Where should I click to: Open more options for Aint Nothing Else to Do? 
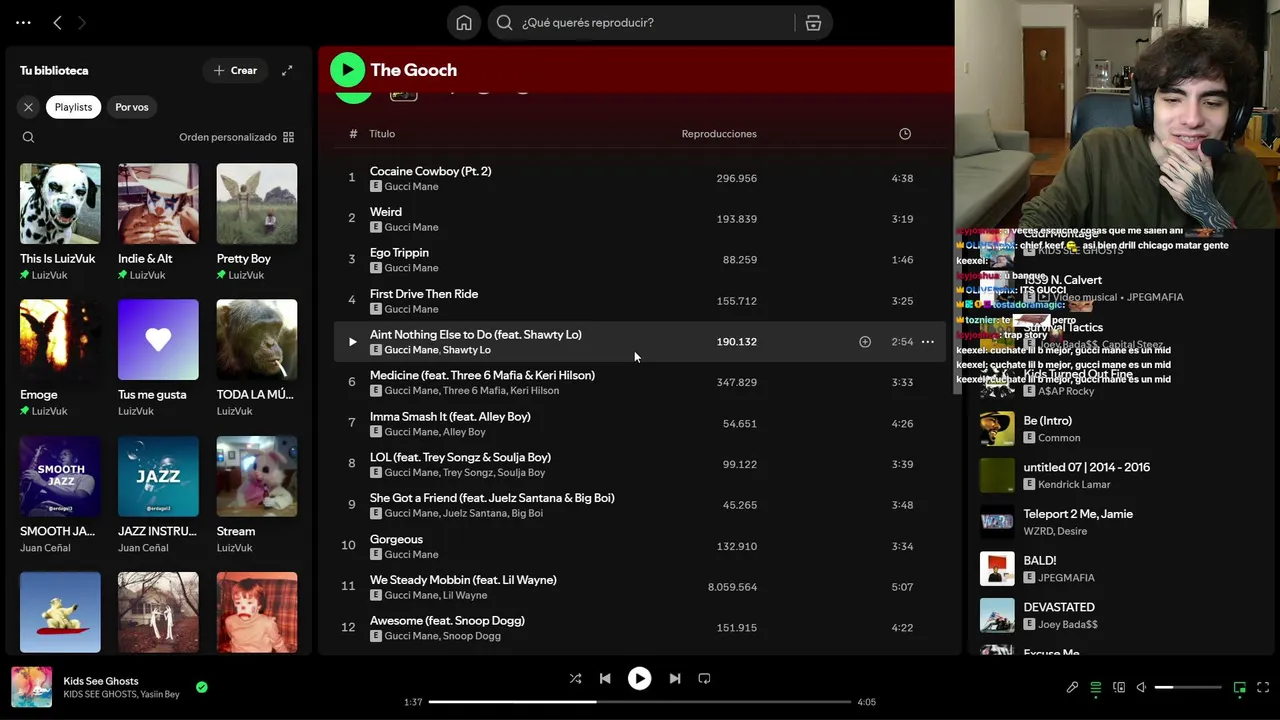[928, 342]
